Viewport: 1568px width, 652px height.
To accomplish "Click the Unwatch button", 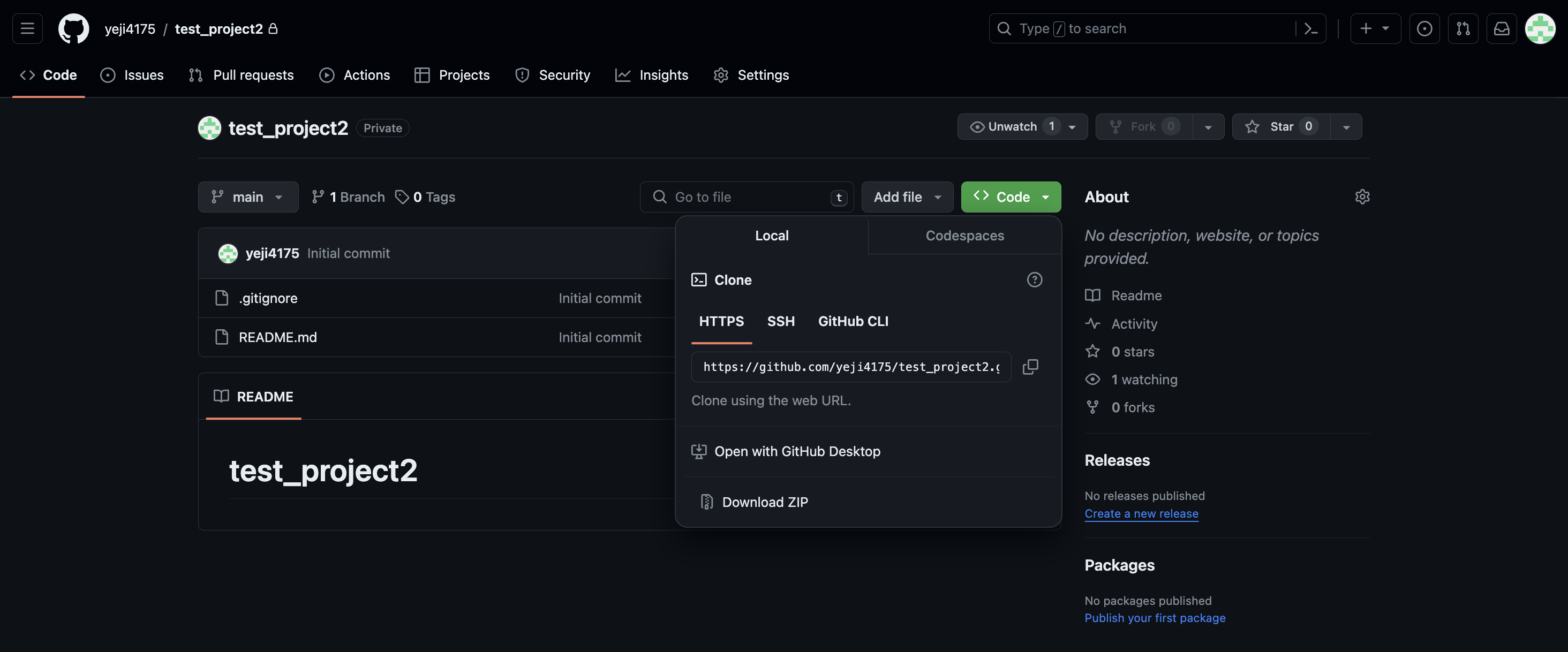I will tap(1012, 126).
